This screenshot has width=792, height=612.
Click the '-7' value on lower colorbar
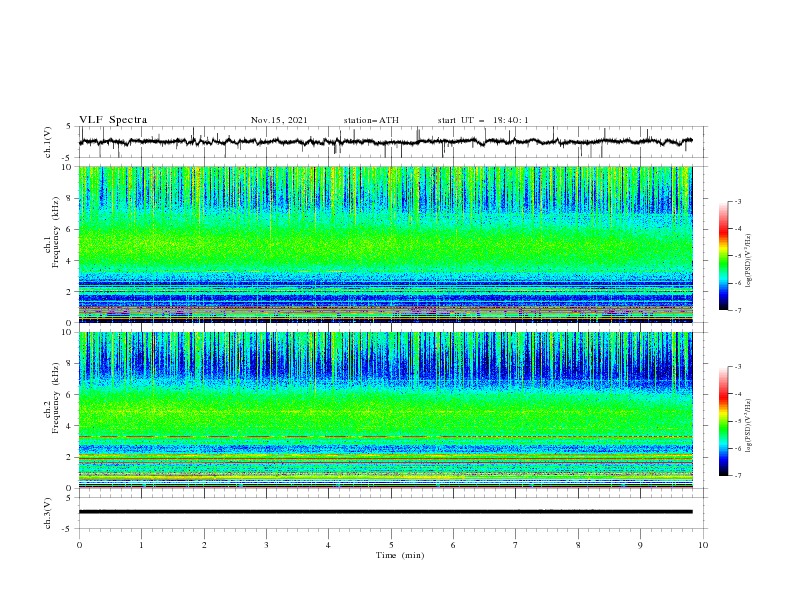pos(737,476)
